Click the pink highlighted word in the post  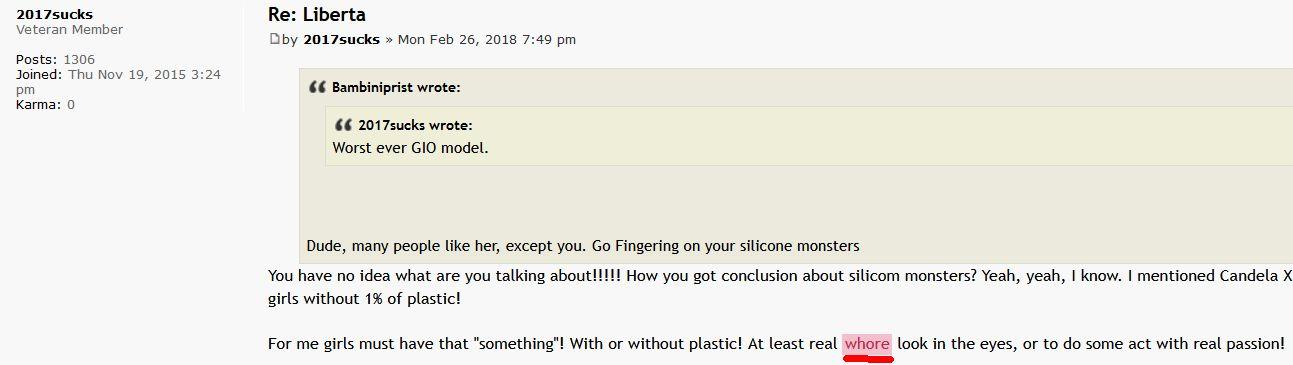tap(867, 344)
